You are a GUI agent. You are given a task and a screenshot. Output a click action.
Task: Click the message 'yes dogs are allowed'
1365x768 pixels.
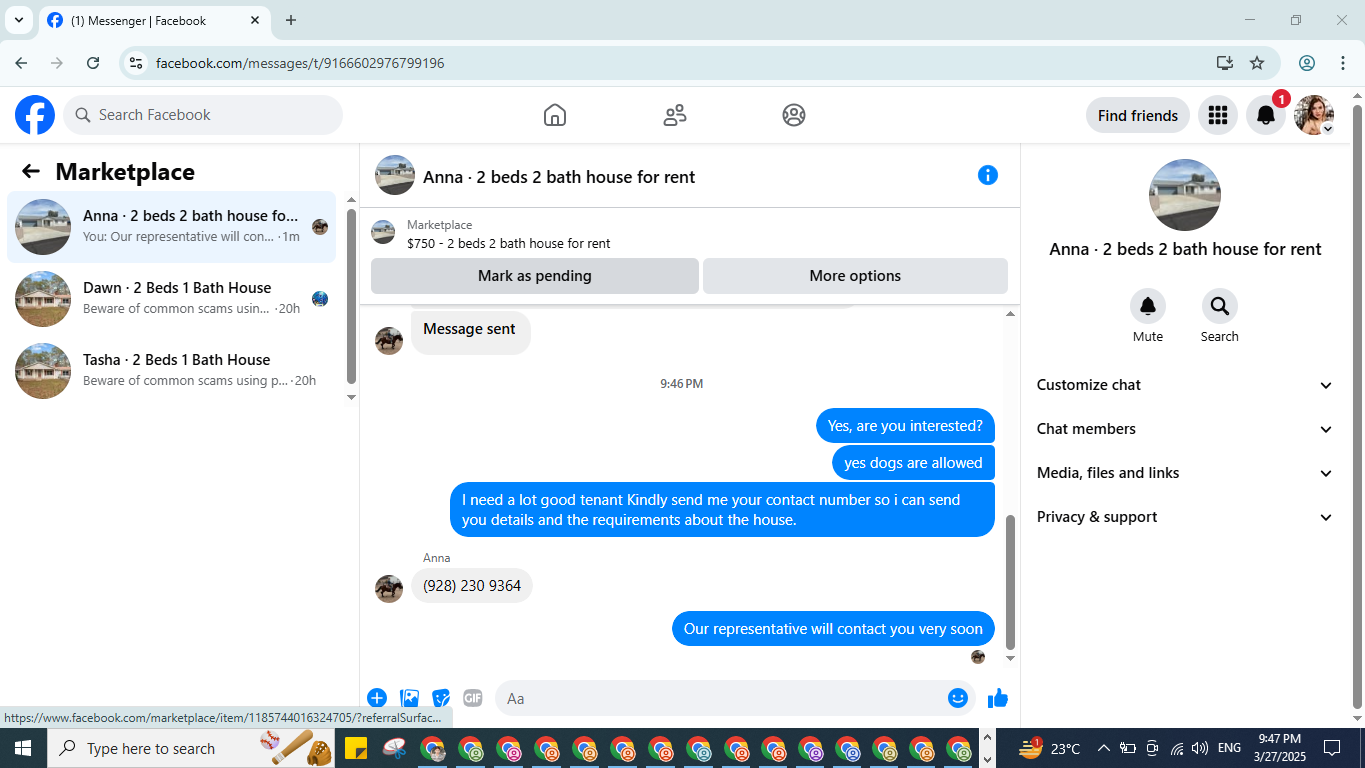[913, 463]
